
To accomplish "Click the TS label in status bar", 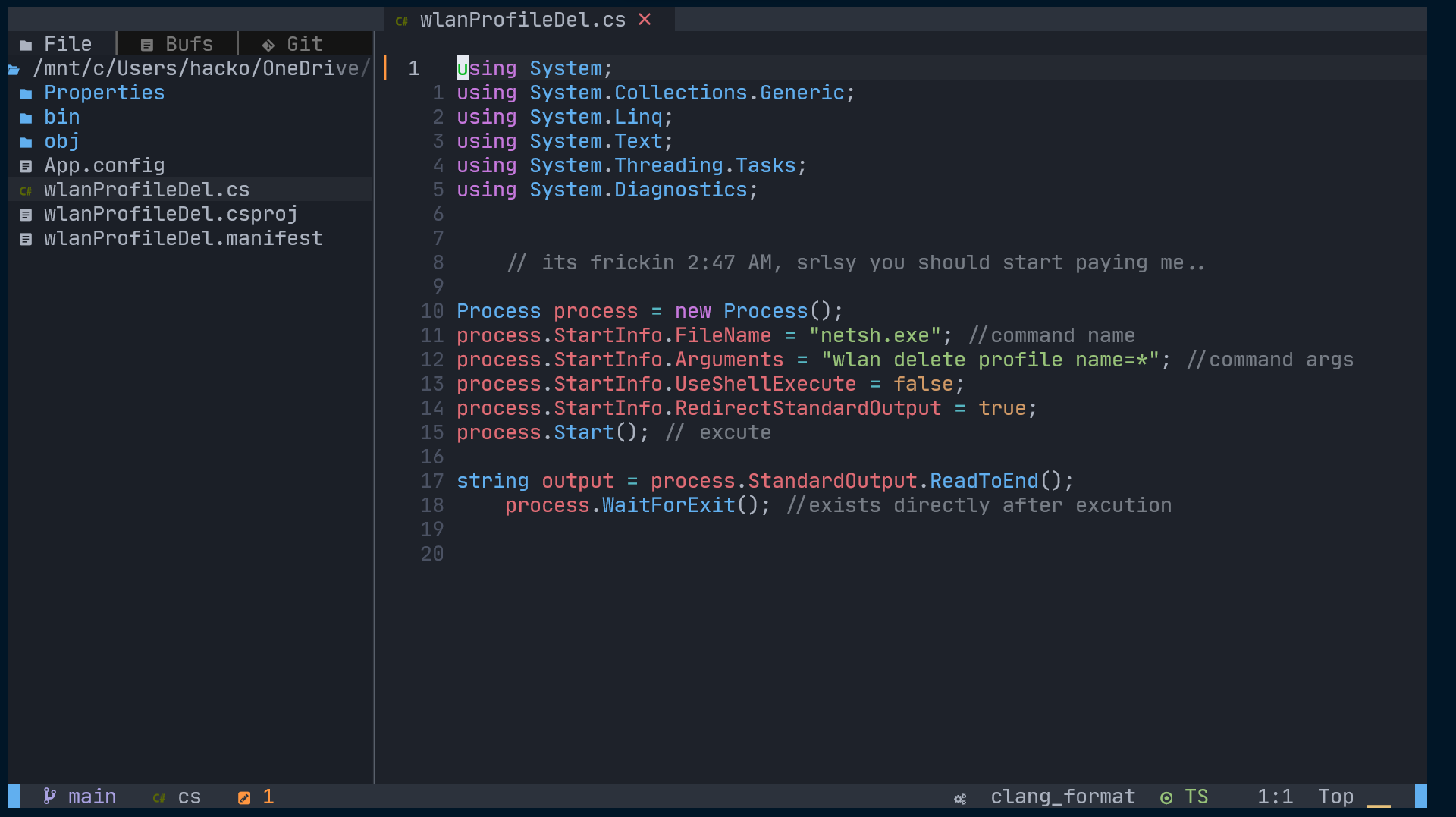I will tap(1197, 797).
